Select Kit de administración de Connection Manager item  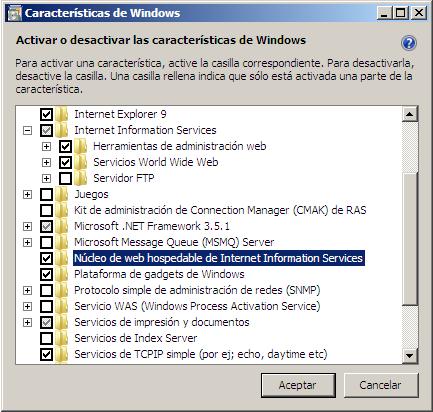(x=220, y=210)
